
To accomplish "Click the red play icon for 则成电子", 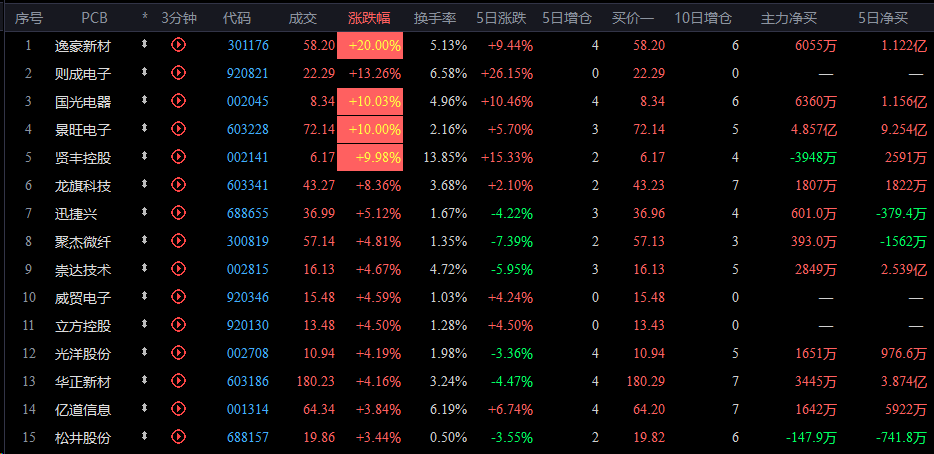I will tap(179, 73).
